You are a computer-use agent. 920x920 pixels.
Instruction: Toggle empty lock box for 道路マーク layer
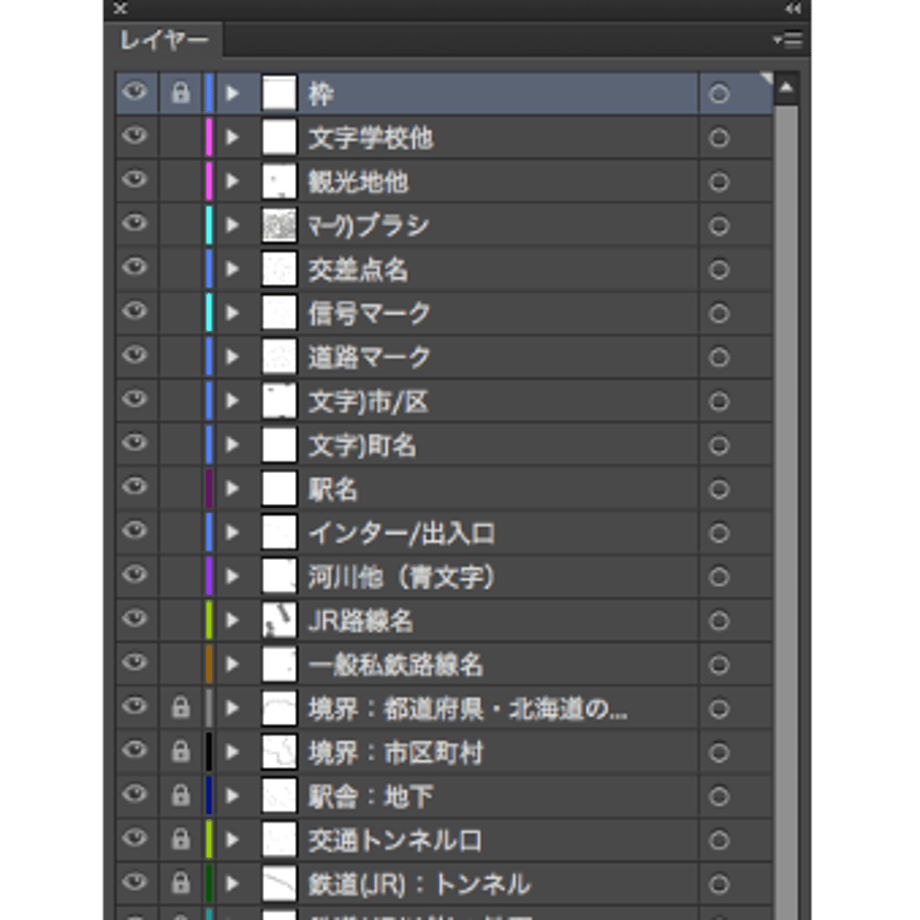coord(180,357)
